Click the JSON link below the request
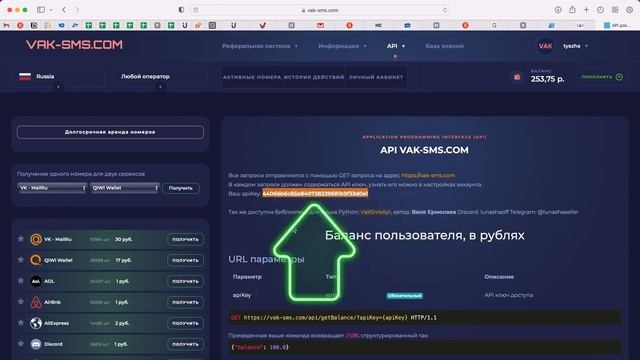This screenshot has height=360, width=640. 352,336
